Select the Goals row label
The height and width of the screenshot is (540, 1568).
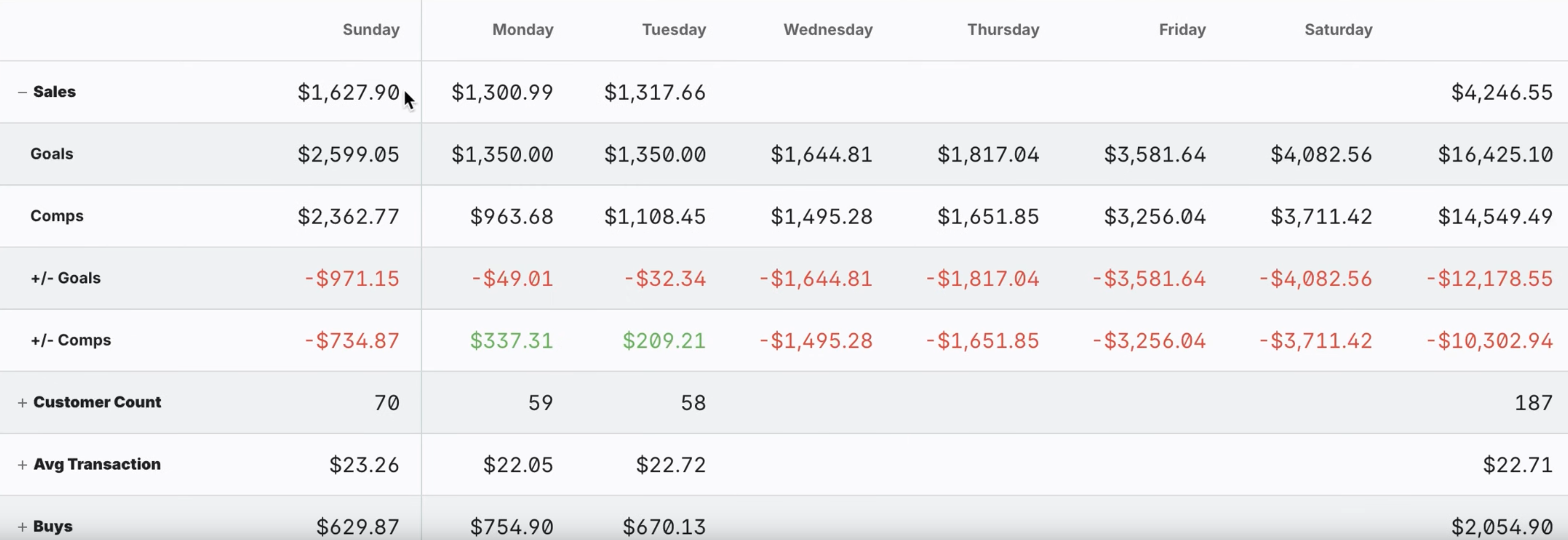(x=52, y=154)
